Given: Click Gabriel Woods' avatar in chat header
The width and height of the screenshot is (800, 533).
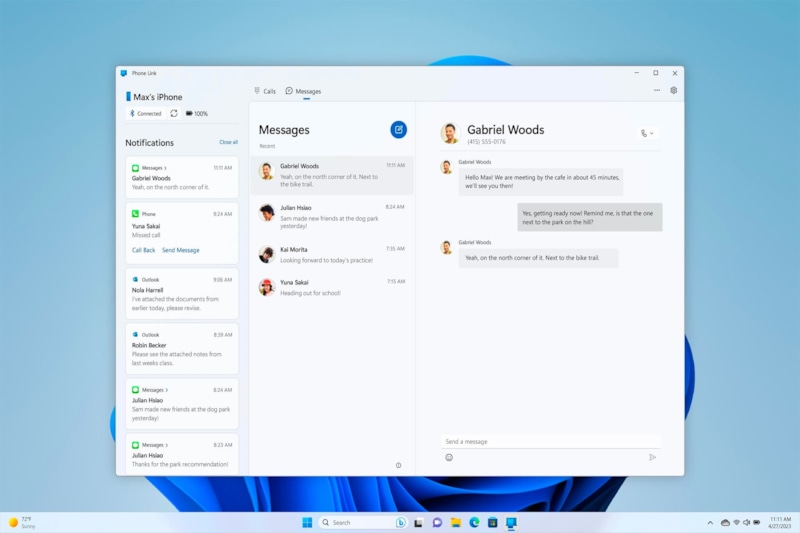Looking at the screenshot, I should [x=451, y=133].
